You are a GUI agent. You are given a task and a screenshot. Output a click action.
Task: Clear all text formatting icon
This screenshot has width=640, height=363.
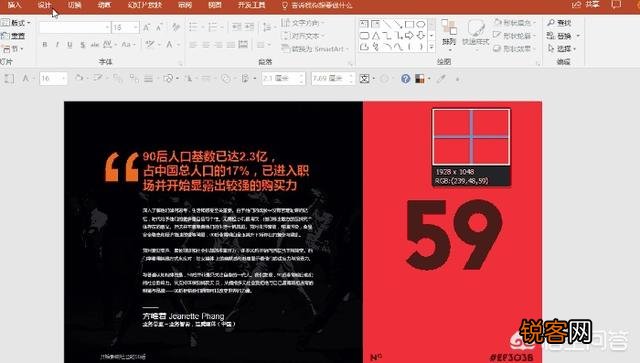point(176,27)
